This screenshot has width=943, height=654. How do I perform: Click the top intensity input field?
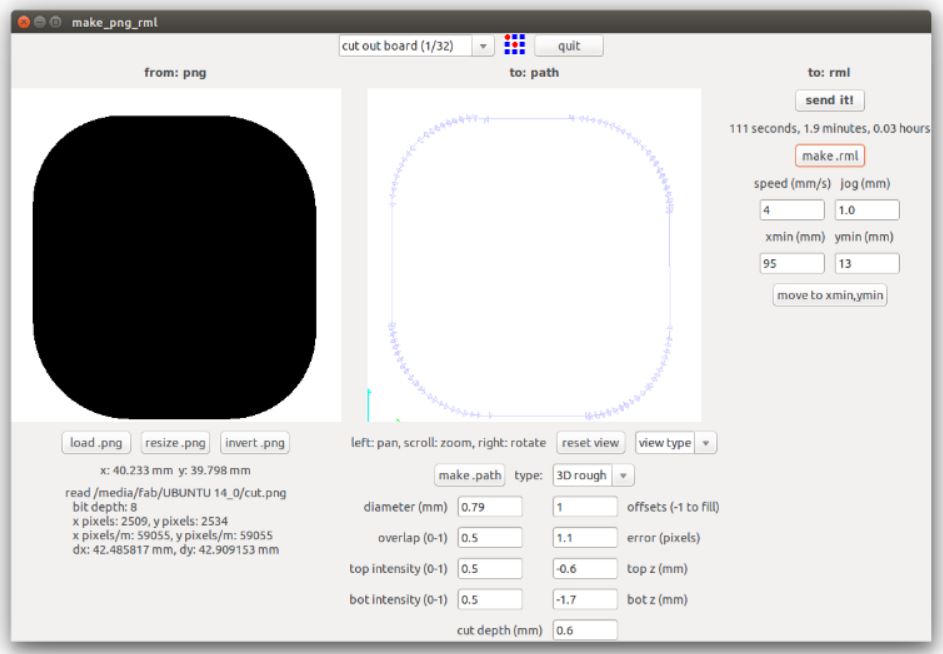490,569
